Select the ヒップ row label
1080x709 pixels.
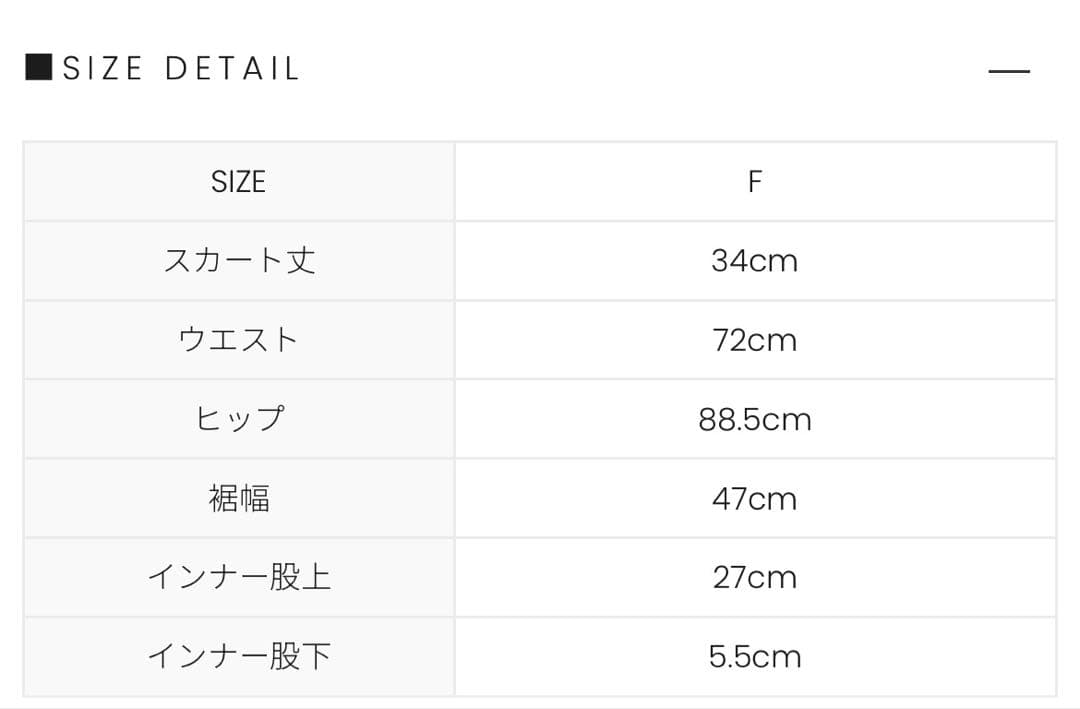239,419
